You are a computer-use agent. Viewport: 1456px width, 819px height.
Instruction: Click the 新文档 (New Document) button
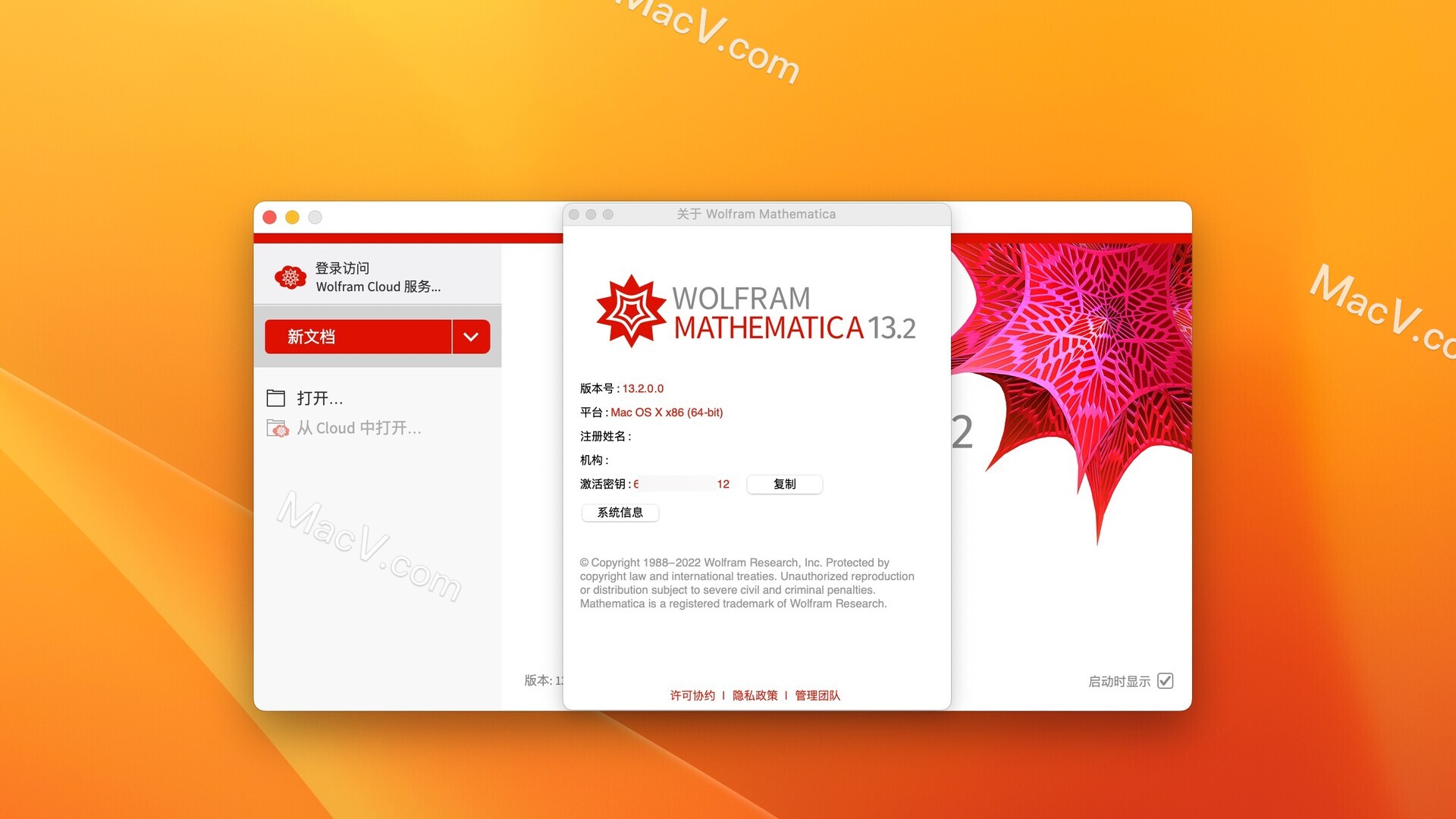click(x=360, y=335)
